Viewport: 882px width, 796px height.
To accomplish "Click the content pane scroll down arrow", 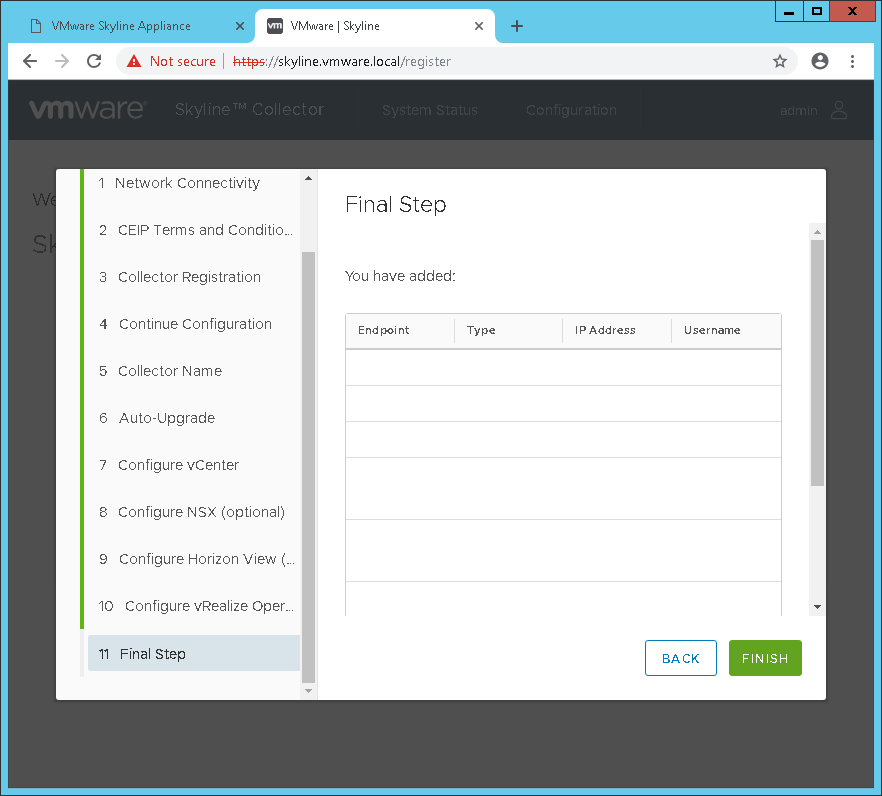I will [817, 607].
